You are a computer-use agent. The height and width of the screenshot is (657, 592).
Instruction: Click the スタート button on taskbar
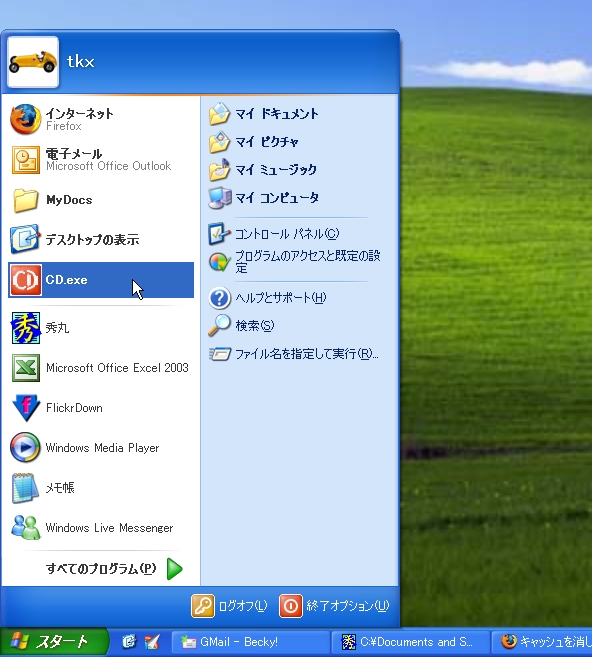54,642
